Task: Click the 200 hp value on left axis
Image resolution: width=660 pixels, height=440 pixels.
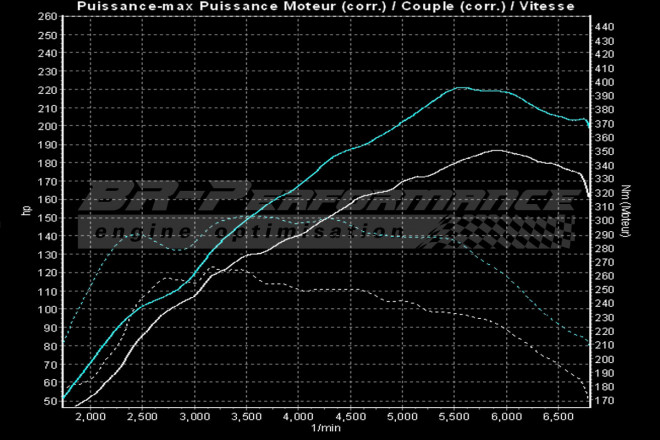Action: (46, 127)
